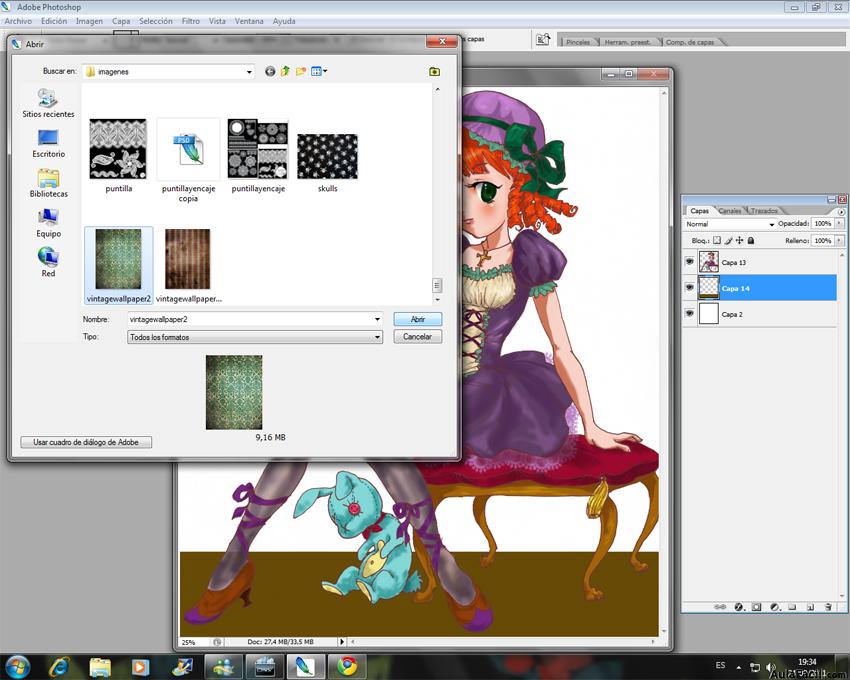Open the Capas panel options menu
Image resolution: width=850 pixels, height=680 pixels.
(x=841, y=212)
